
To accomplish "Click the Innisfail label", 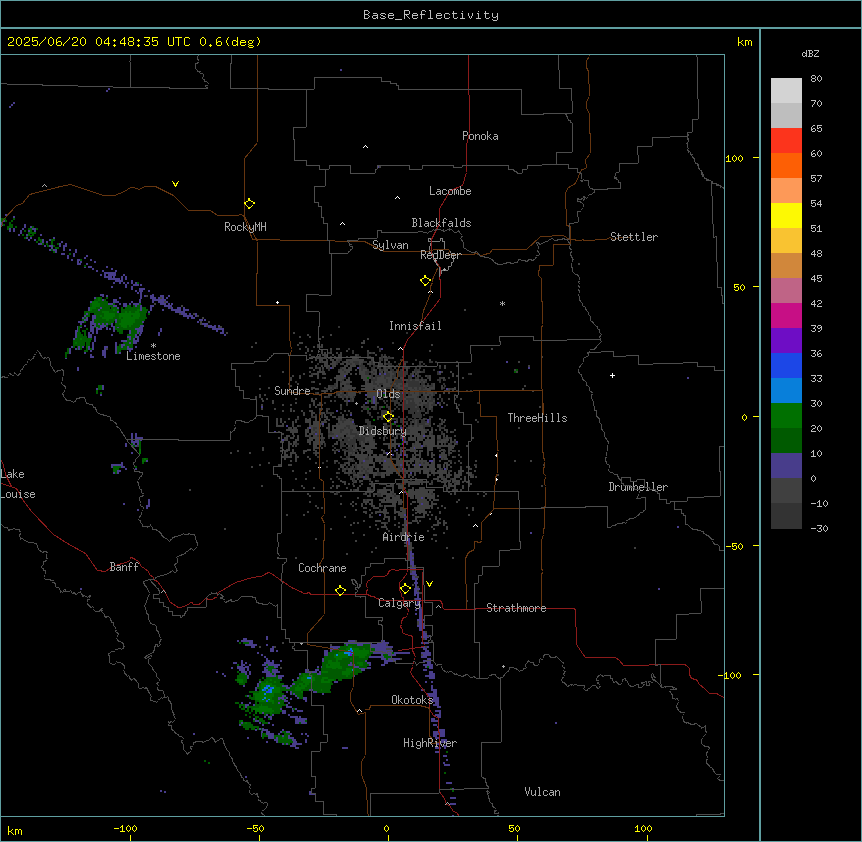I will tap(415, 326).
